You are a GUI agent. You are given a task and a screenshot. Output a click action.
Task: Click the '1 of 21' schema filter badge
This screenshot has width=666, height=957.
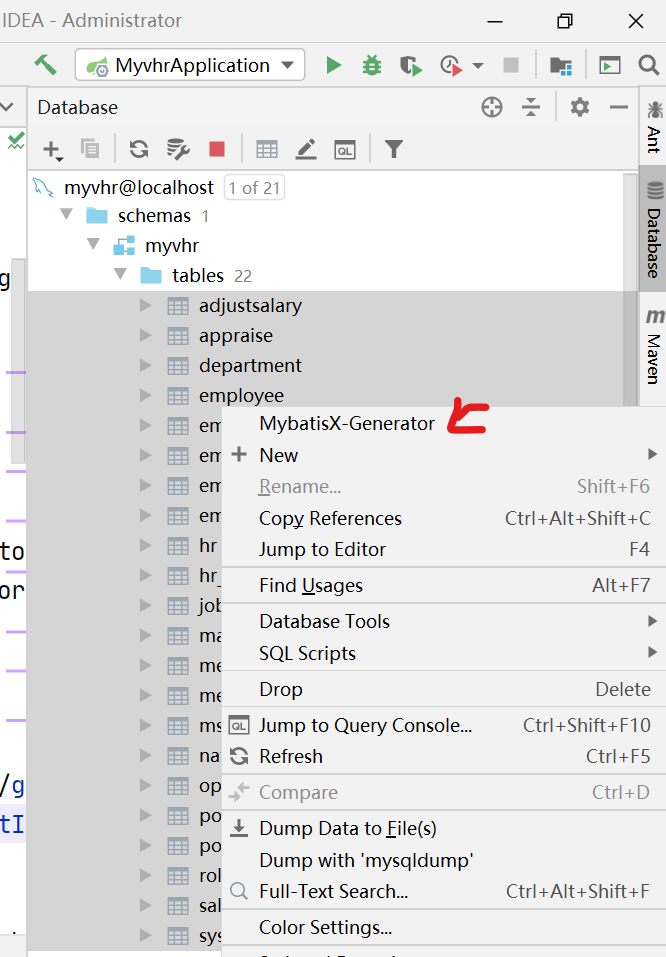click(x=254, y=187)
